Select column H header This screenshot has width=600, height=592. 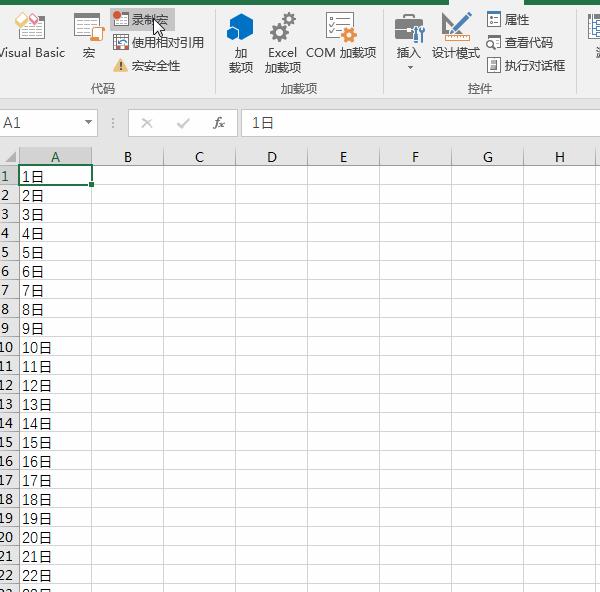point(559,157)
